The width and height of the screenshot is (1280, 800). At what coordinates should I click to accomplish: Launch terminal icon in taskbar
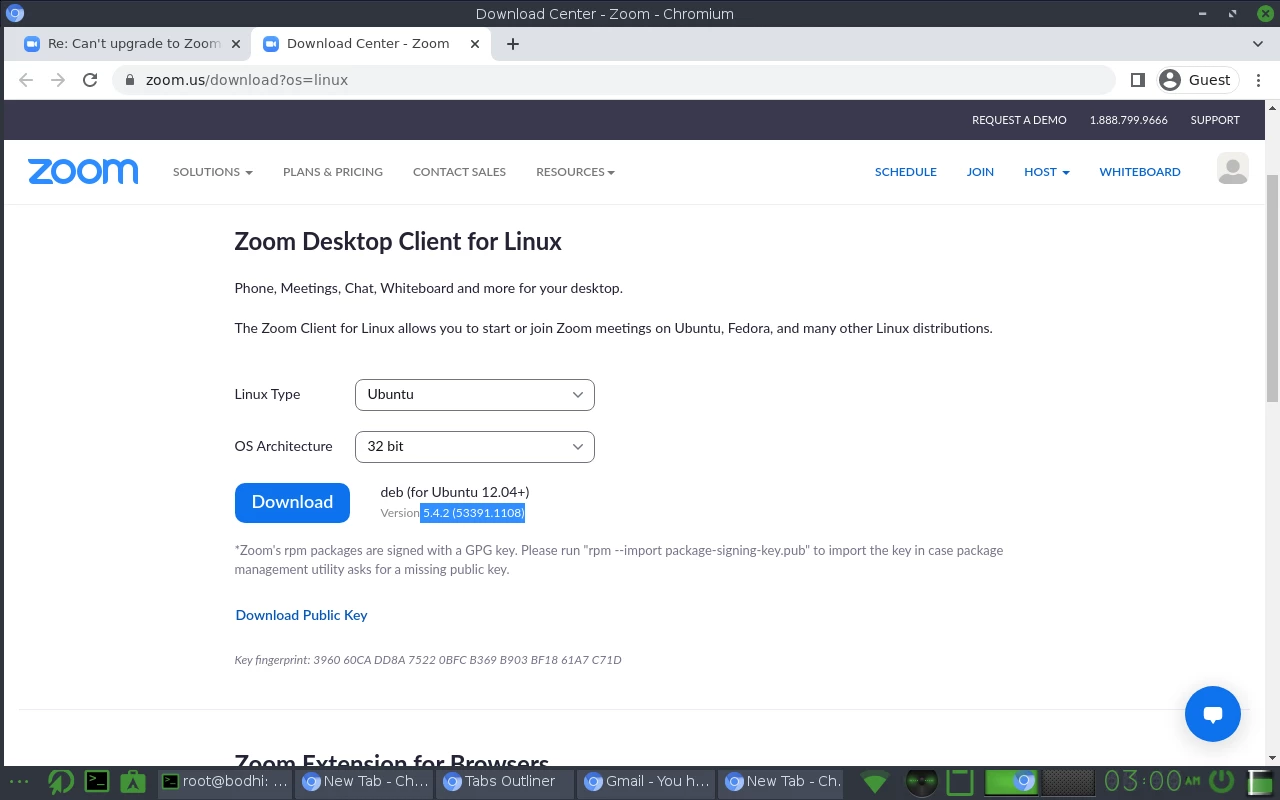(97, 782)
